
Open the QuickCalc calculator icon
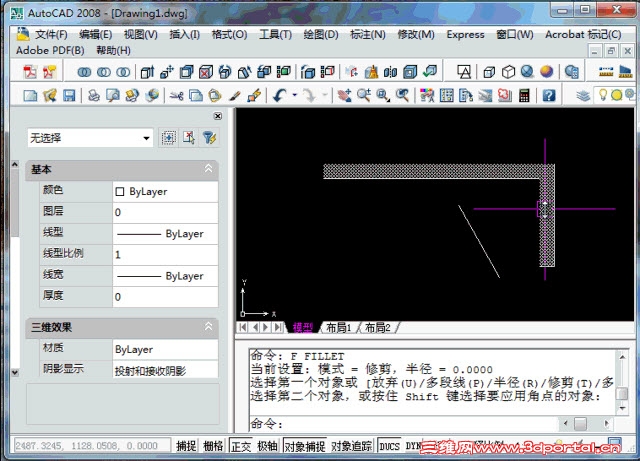(524, 96)
